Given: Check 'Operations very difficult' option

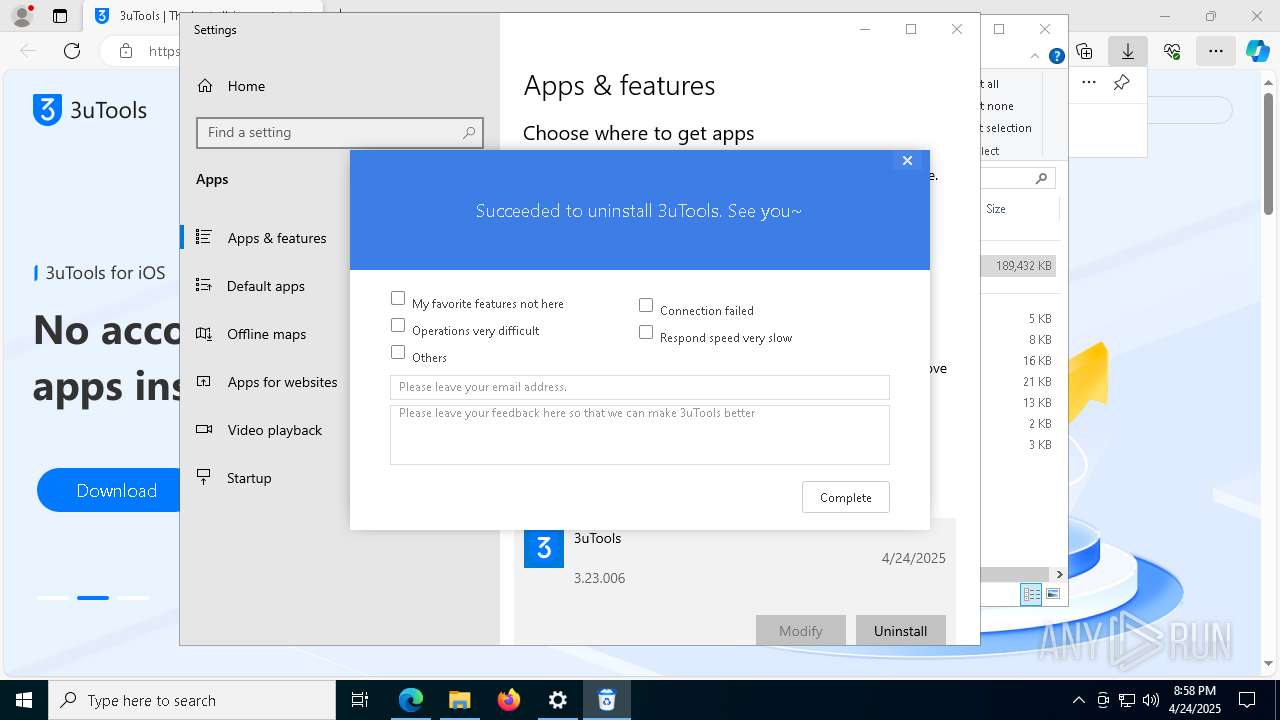Looking at the screenshot, I should coord(398,325).
